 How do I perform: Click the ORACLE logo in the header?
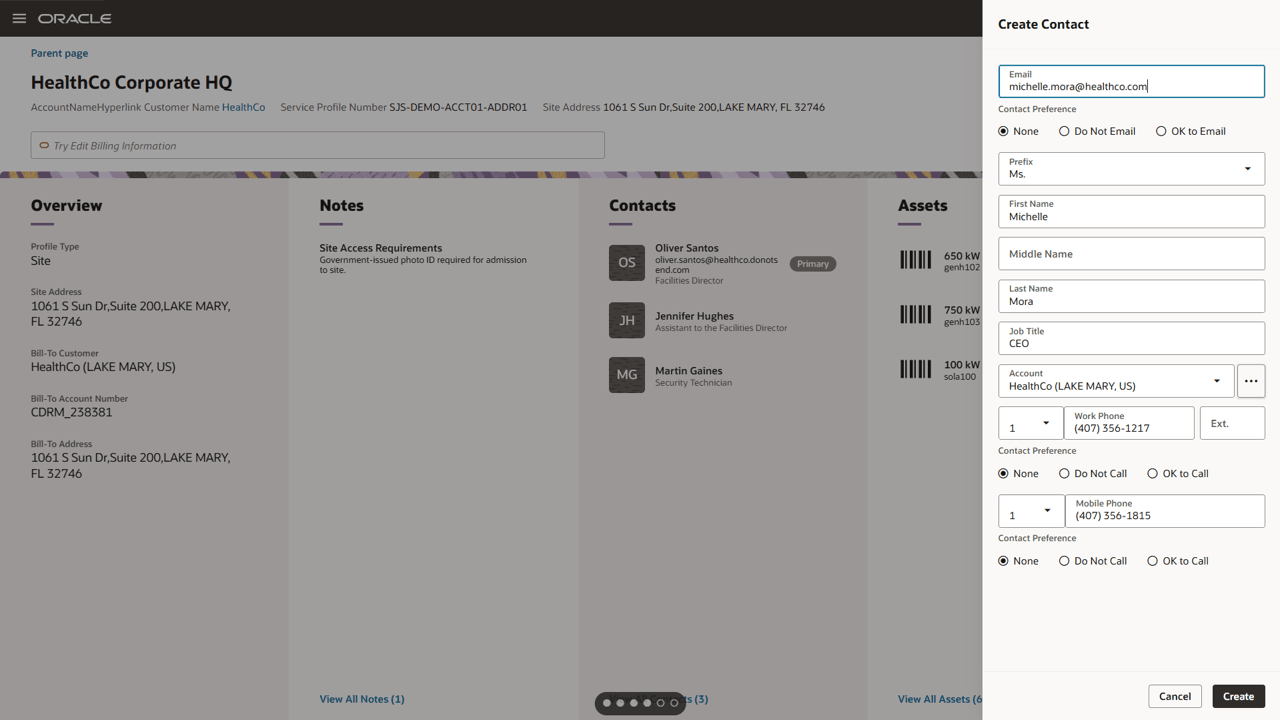75,17
